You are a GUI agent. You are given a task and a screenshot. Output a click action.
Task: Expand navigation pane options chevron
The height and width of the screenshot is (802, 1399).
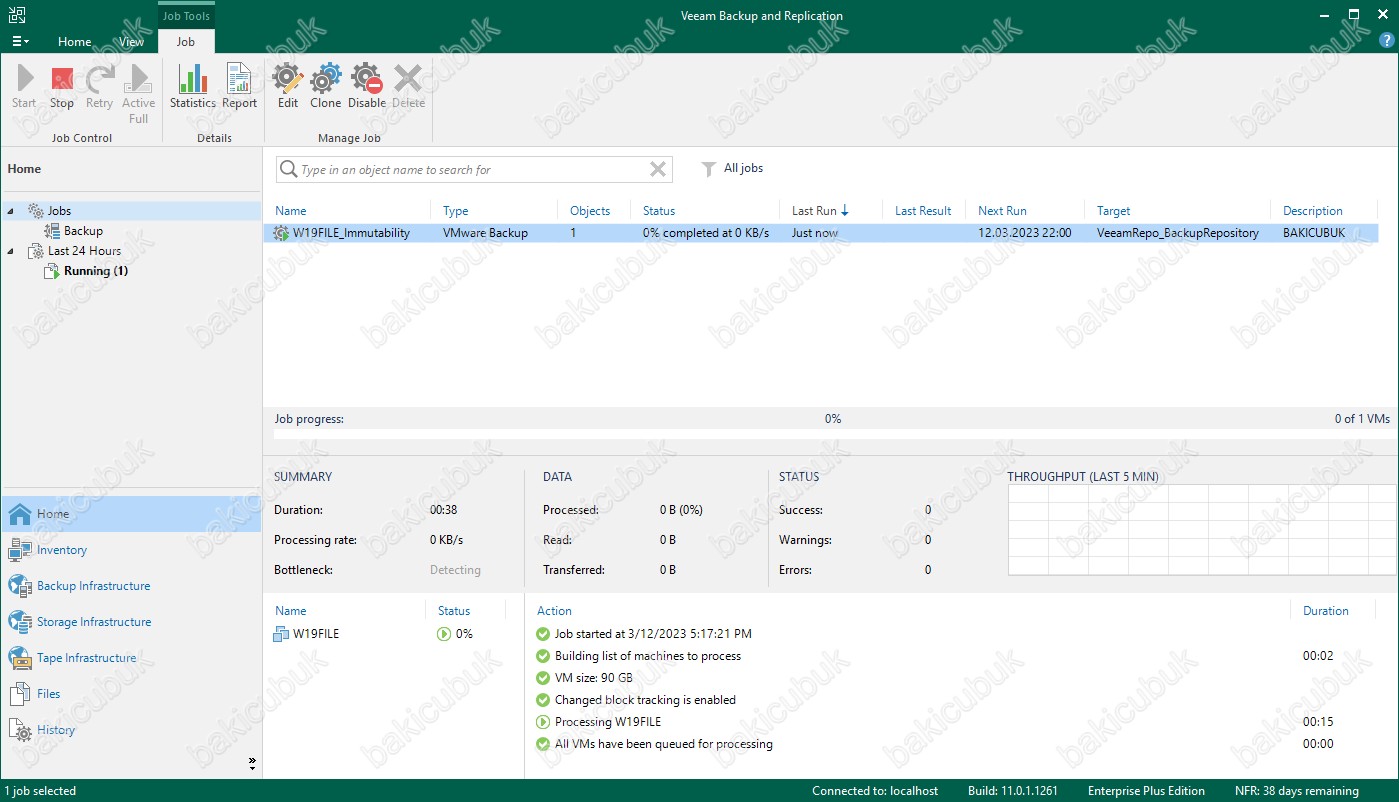(252, 764)
